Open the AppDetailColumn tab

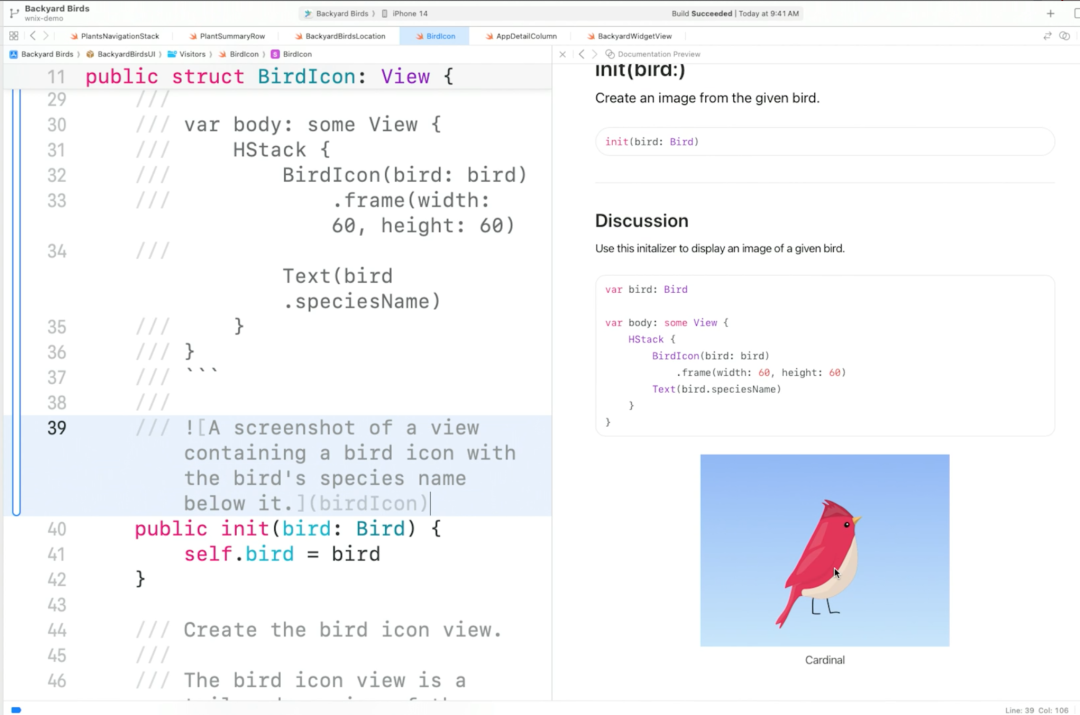pyautogui.click(x=521, y=36)
